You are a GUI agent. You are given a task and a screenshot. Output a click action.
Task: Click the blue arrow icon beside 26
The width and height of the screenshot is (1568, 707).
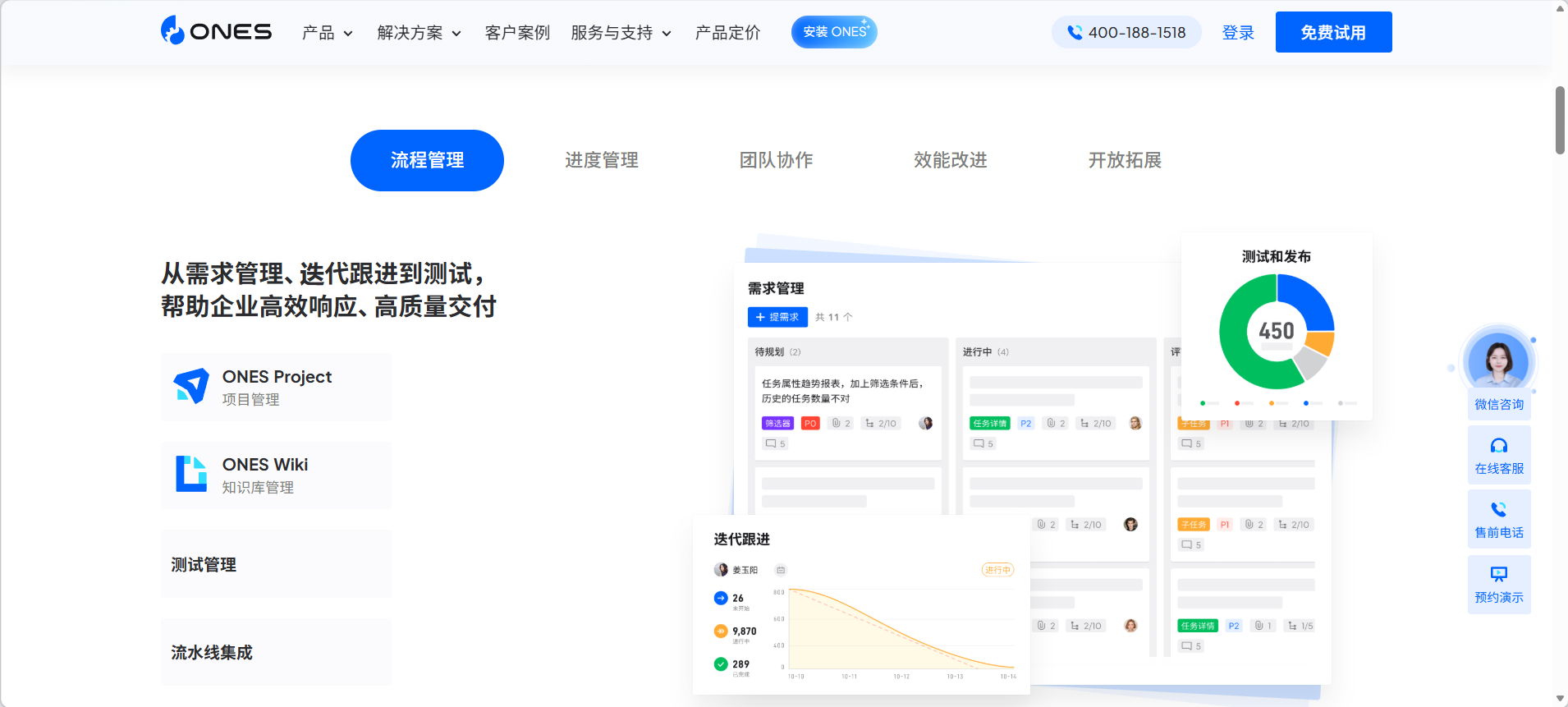(x=721, y=599)
